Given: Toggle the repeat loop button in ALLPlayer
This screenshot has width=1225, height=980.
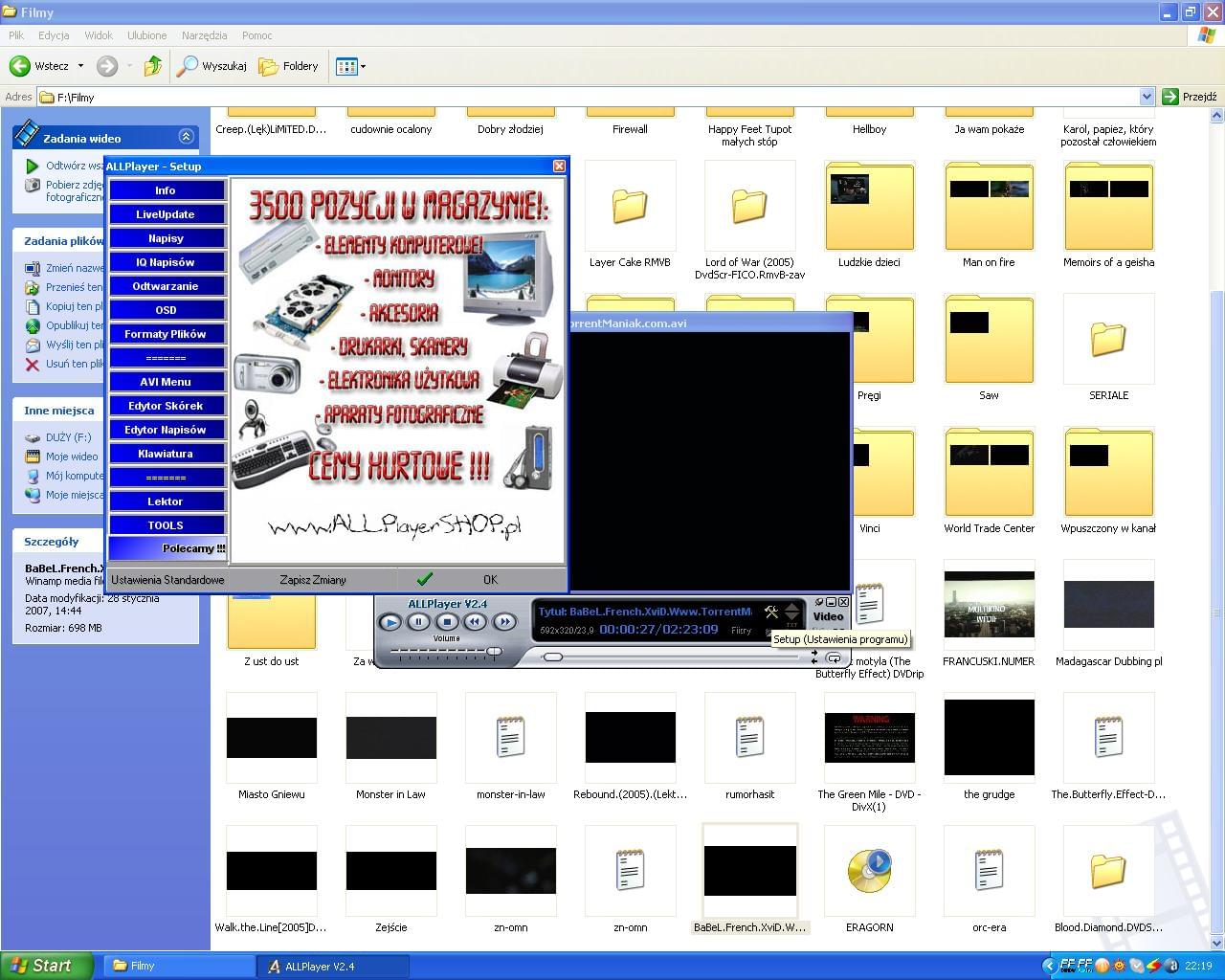Looking at the screenshot, I should [834, 657].
